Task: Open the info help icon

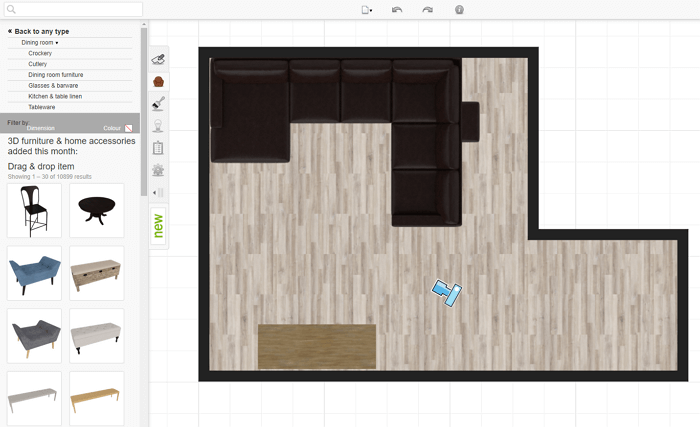Action: click(459, 9)
